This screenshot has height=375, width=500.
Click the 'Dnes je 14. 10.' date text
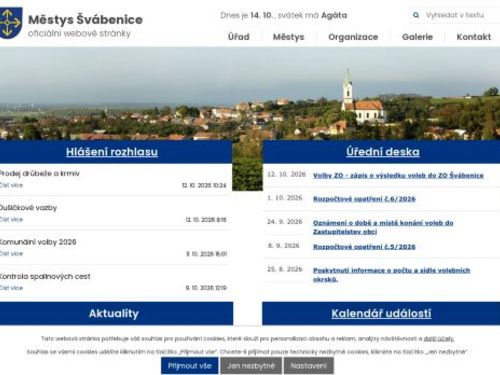coord(246,15)
